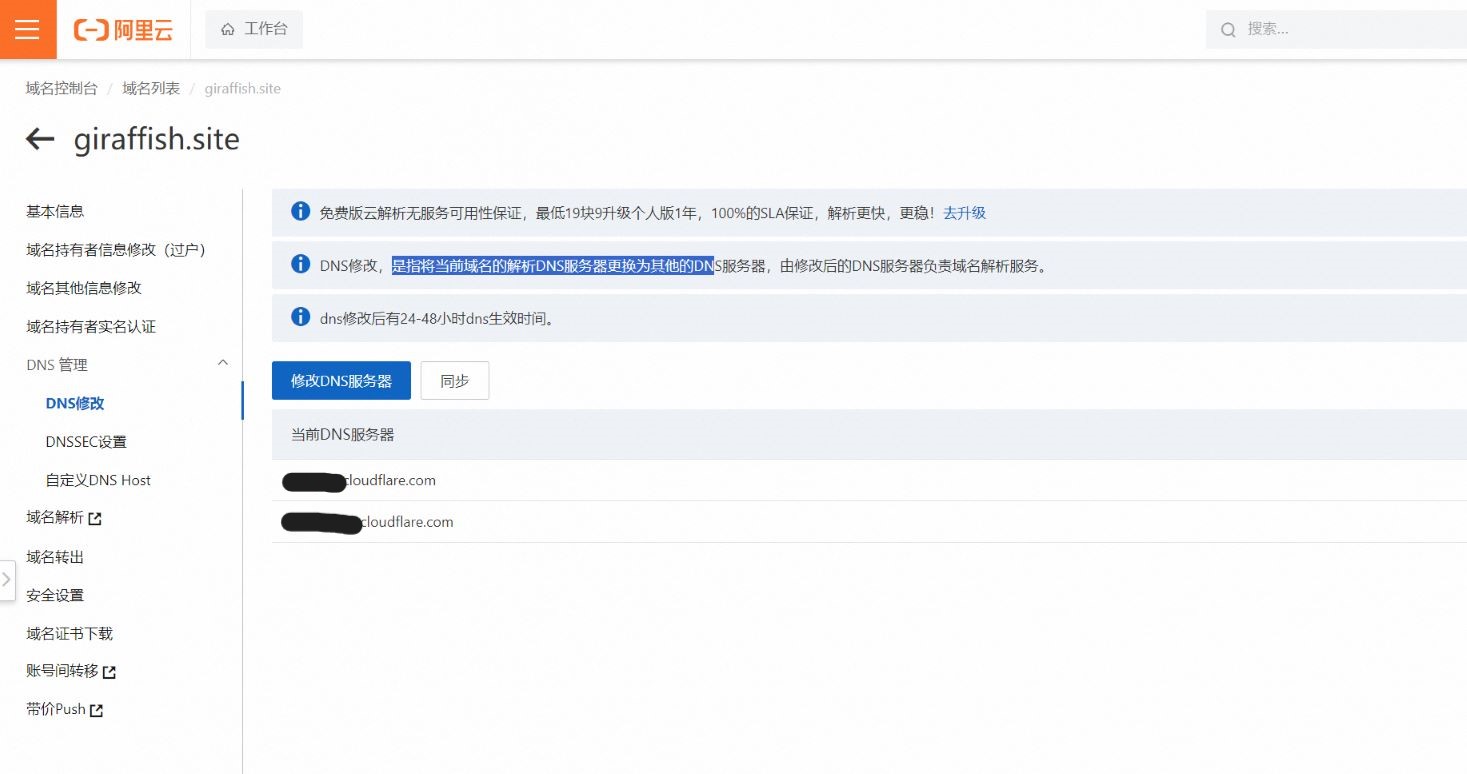Open the orange hamburger menu
The width and height of the screenshot is (1467, 774).
click(28, 29)
